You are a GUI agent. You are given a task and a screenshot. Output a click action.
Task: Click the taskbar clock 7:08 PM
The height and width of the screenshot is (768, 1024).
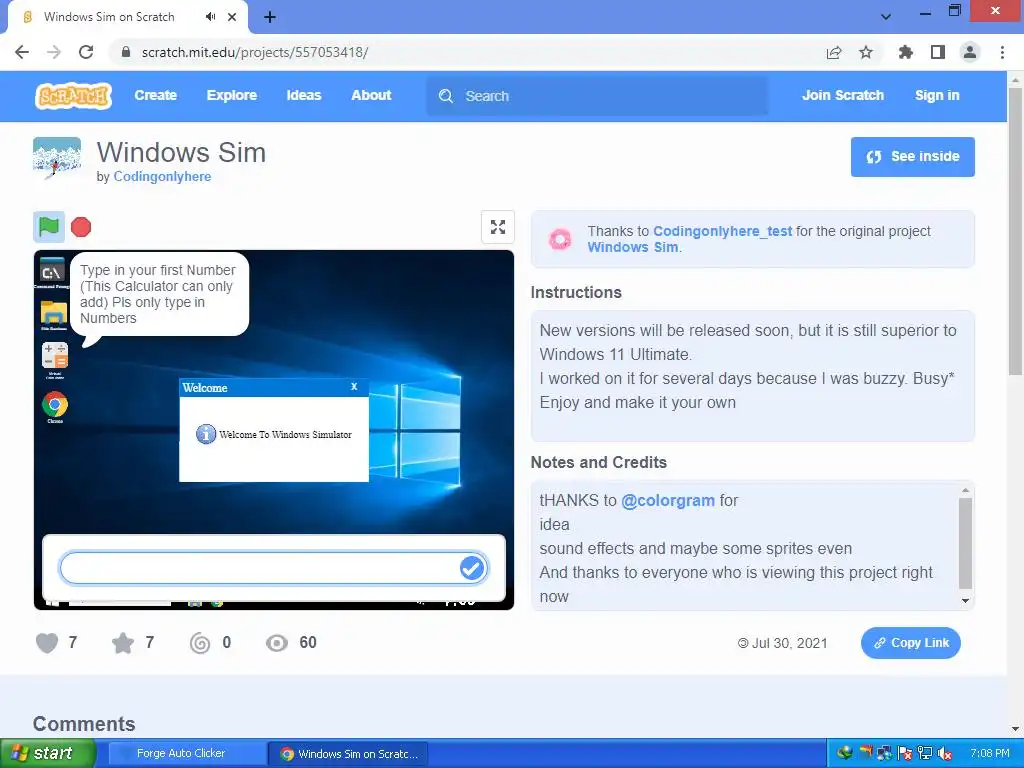[x=989, y=754]
